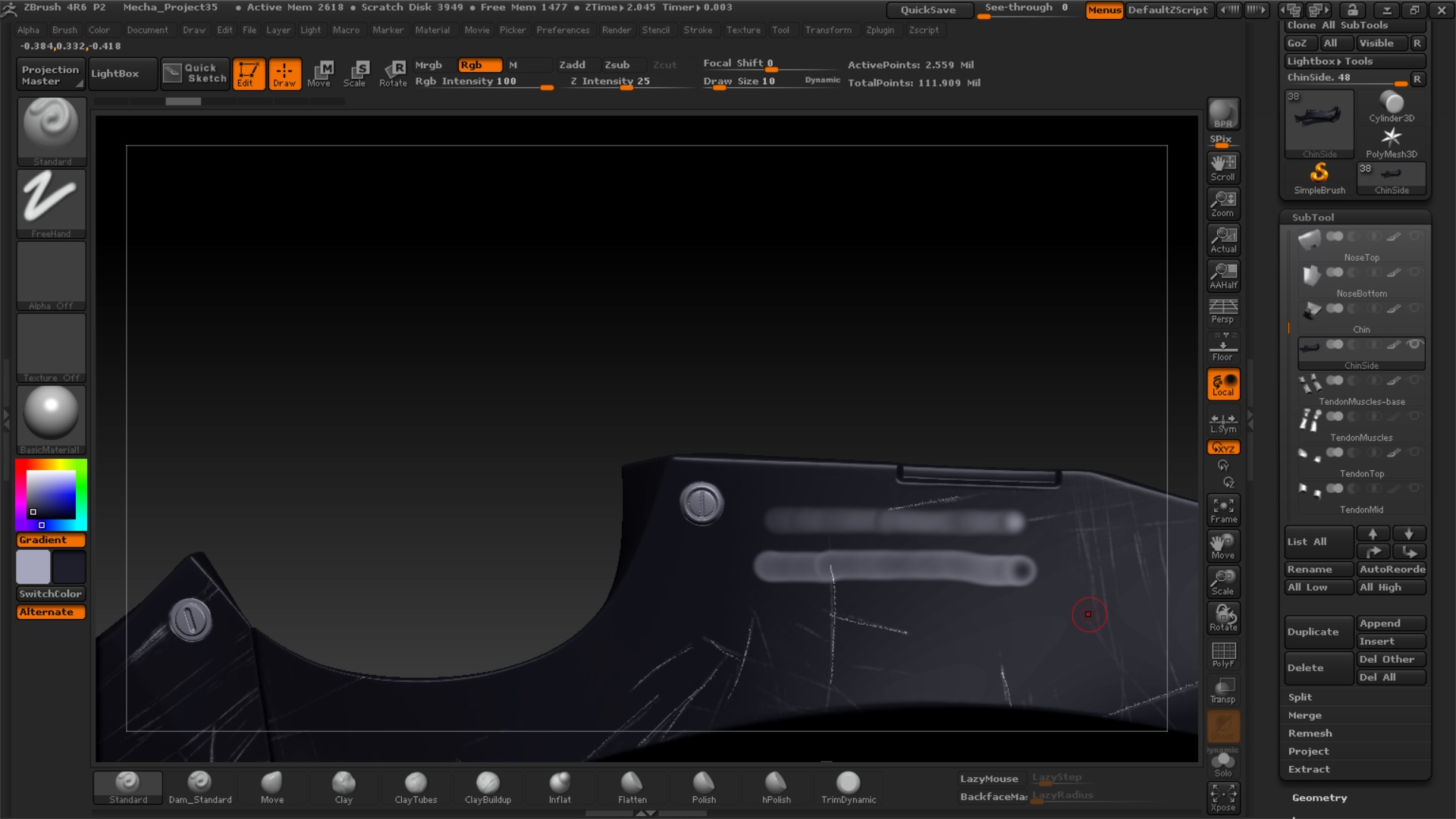
Task: Click the Scale view icon in right shelf
Action: click(1223, 582)
